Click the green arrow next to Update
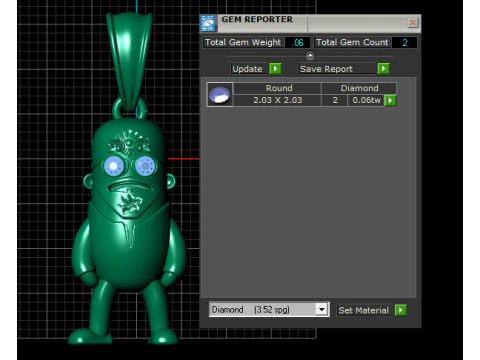 tap(275, 69)
